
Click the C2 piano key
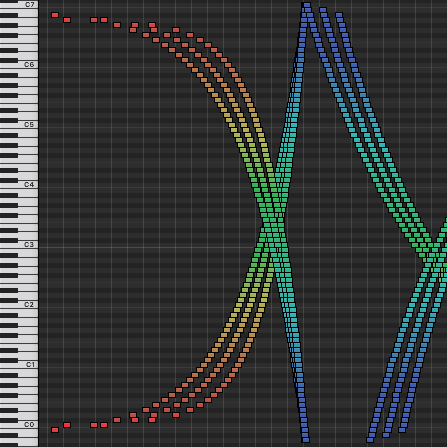(x=19, y=304)
